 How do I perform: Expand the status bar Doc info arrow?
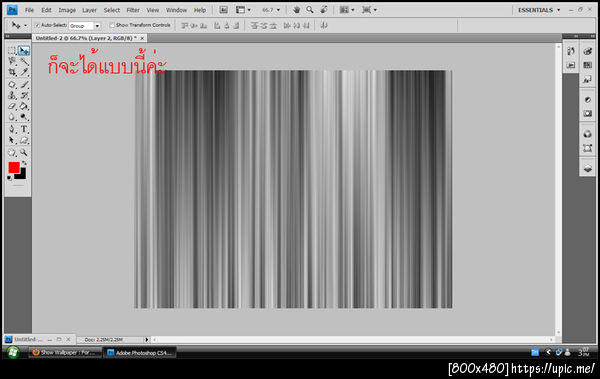(x=147, y=340)
